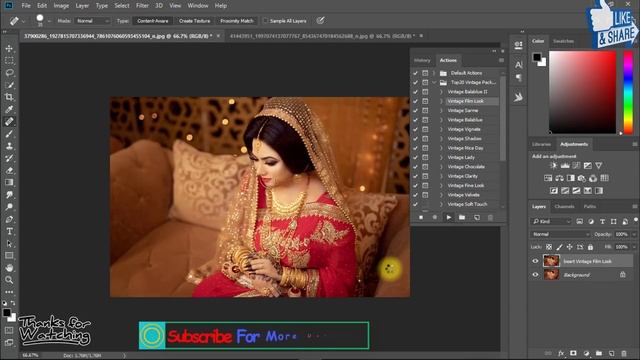Hide the Insert Vintage Film Look layer

535,261
